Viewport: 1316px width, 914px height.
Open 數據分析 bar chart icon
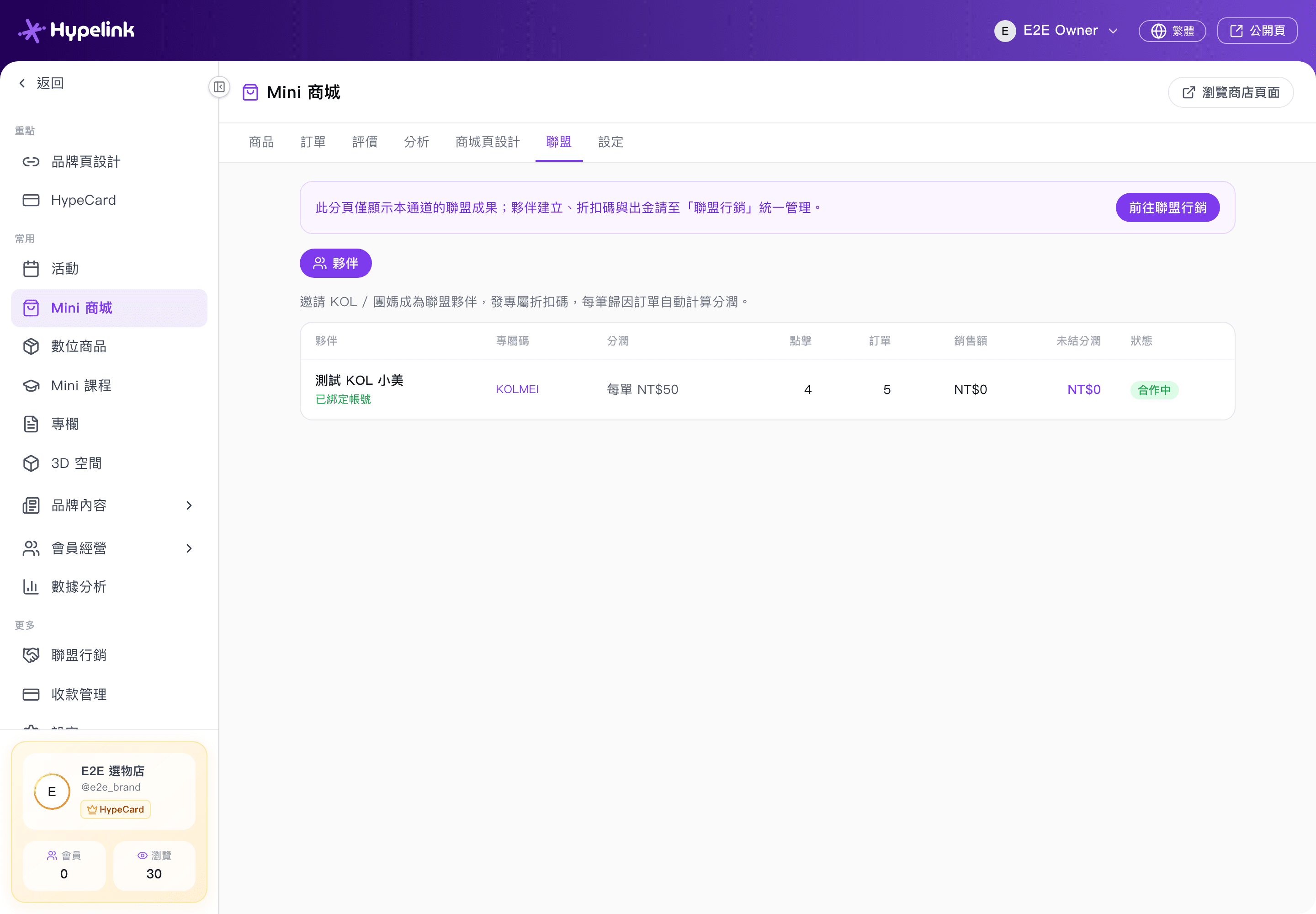(31, 586)
